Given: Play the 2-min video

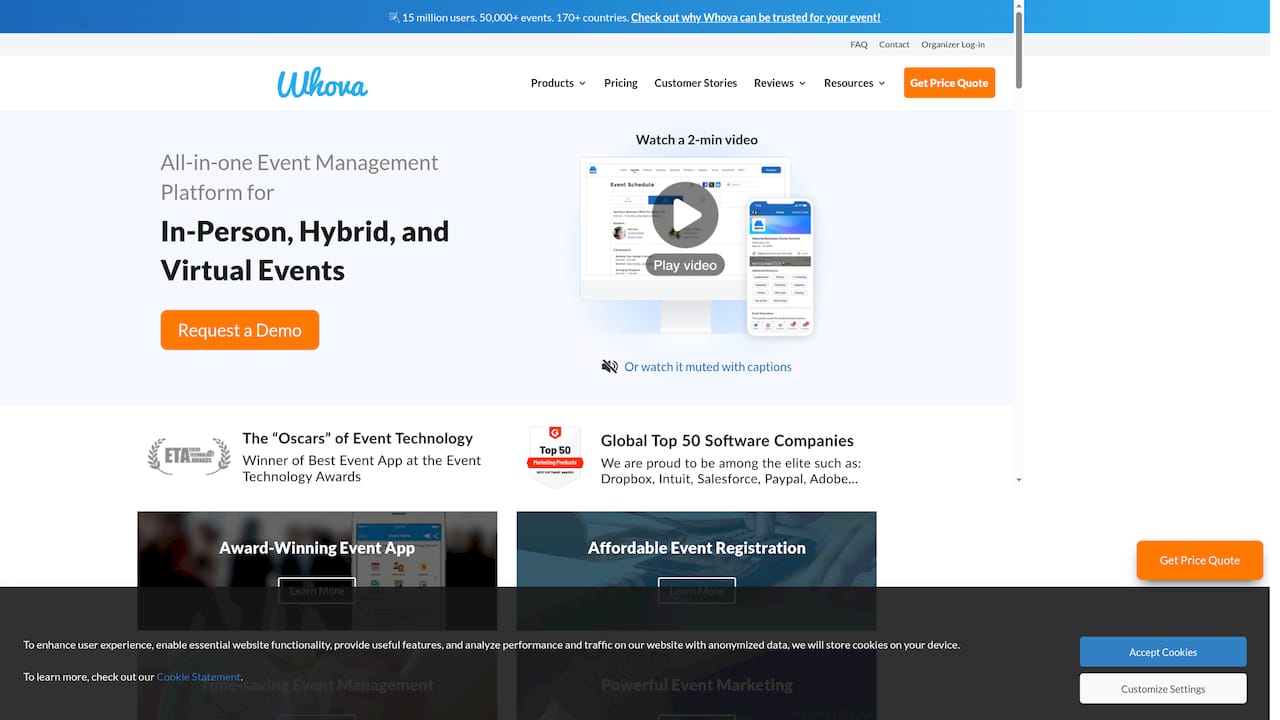Looking at the screenshot, I should 685,214.
